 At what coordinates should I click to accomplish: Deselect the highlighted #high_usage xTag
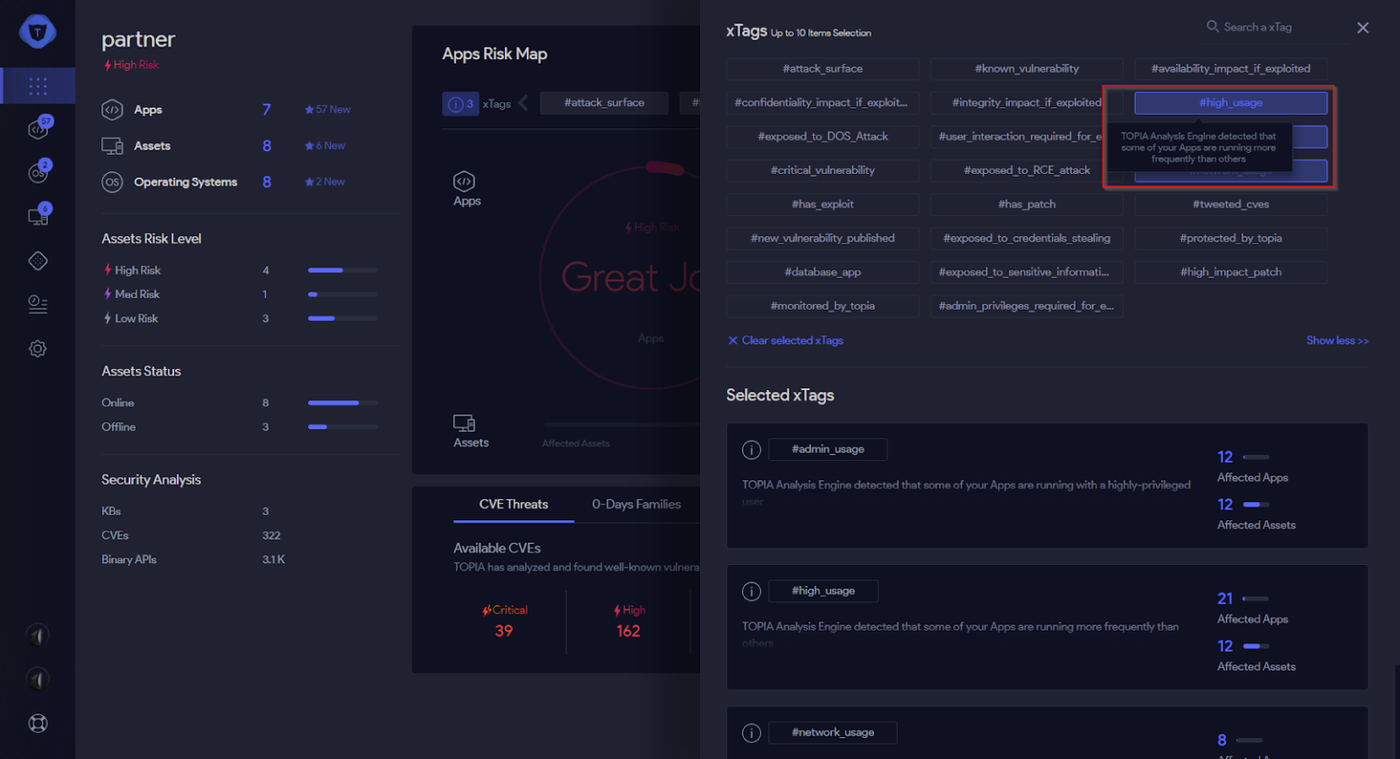(x=1231, y=103)
